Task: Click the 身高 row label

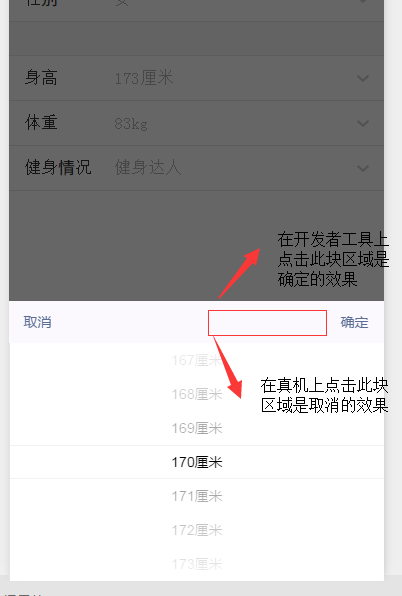Action: (41, 78)
